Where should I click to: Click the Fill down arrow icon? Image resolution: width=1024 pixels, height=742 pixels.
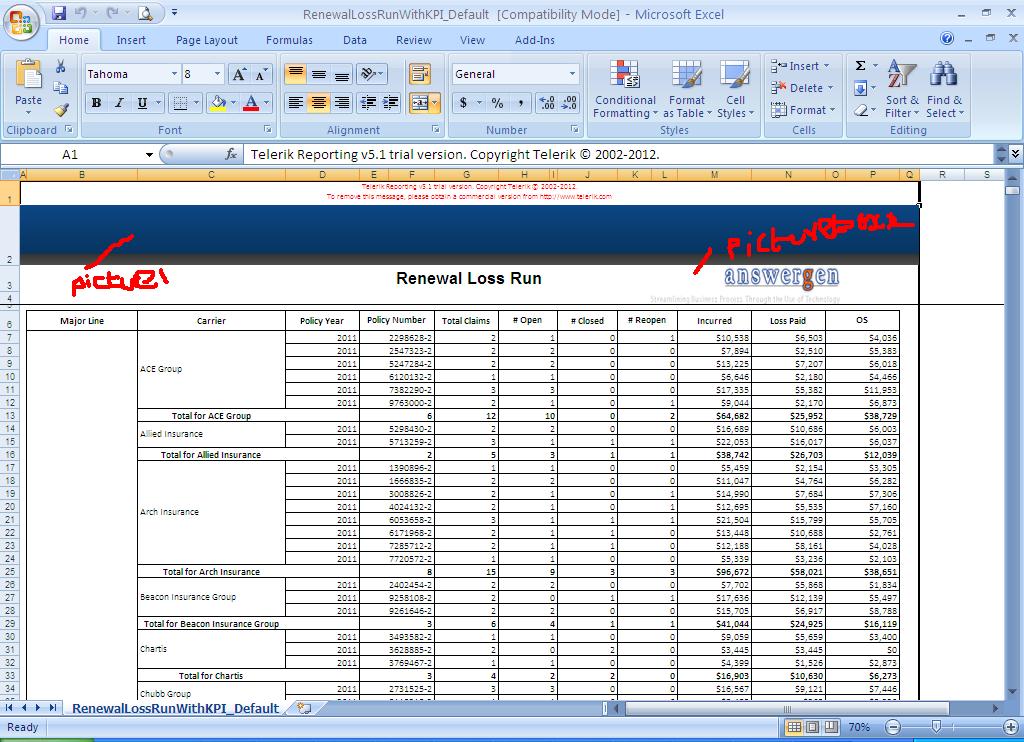pyautogui.click(x=861, y=88)
